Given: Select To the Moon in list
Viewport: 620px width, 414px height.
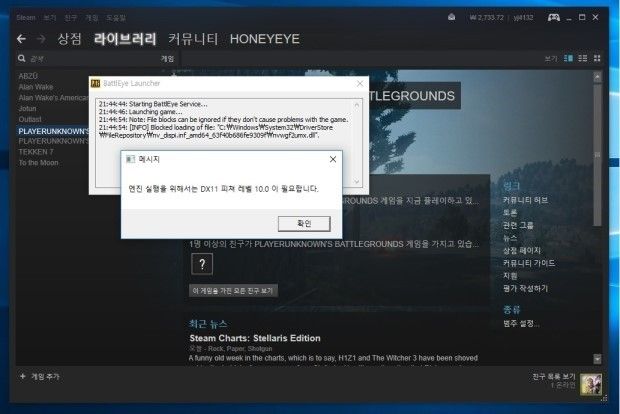Looking at the screenshot, I should (38, 163).
